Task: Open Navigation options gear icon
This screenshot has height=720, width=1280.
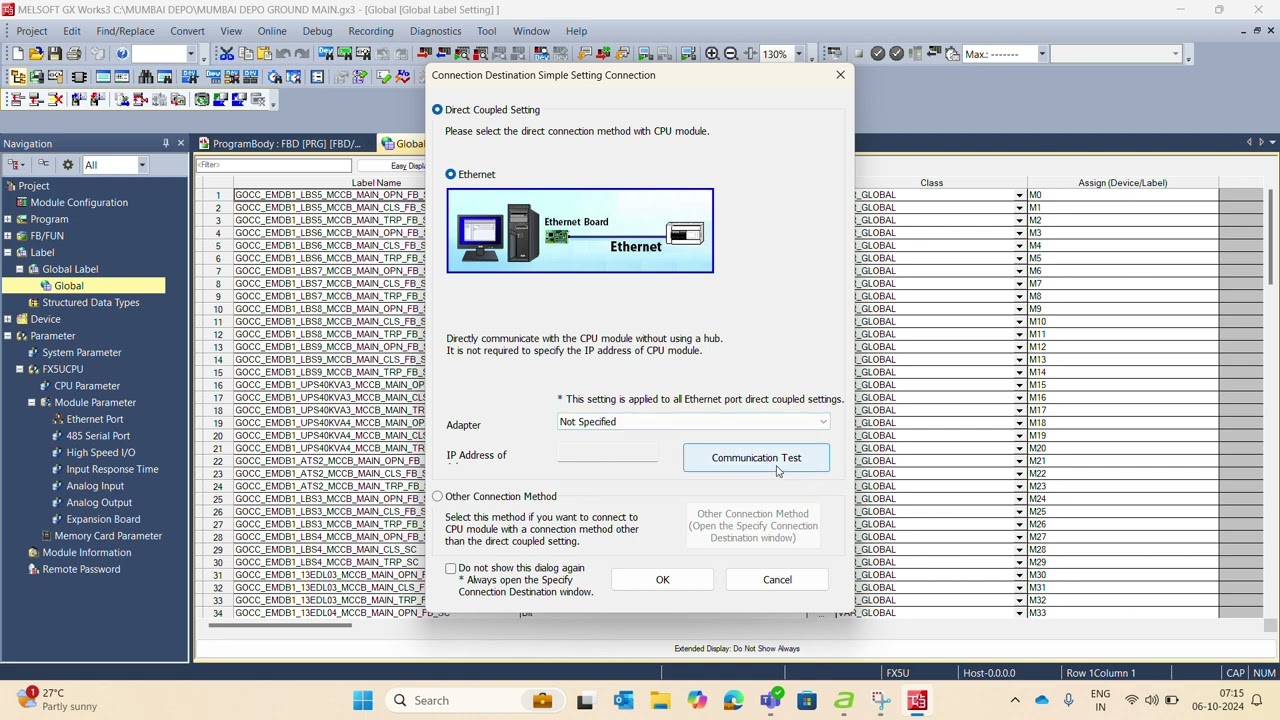Action: (x=67, y=165)
